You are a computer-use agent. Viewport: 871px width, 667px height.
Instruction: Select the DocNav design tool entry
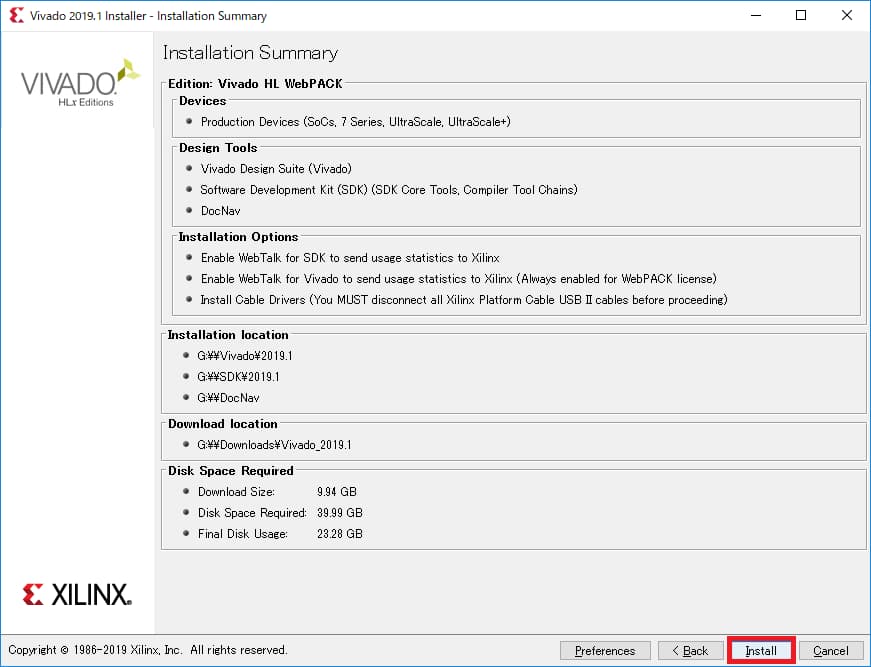[x=221, y=211]
